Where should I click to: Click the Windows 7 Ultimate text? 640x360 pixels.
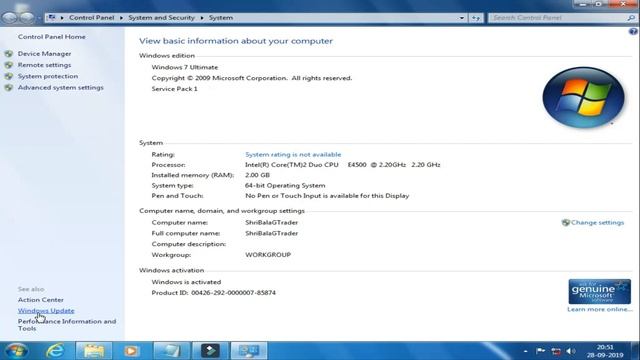(x=184, y=67)
